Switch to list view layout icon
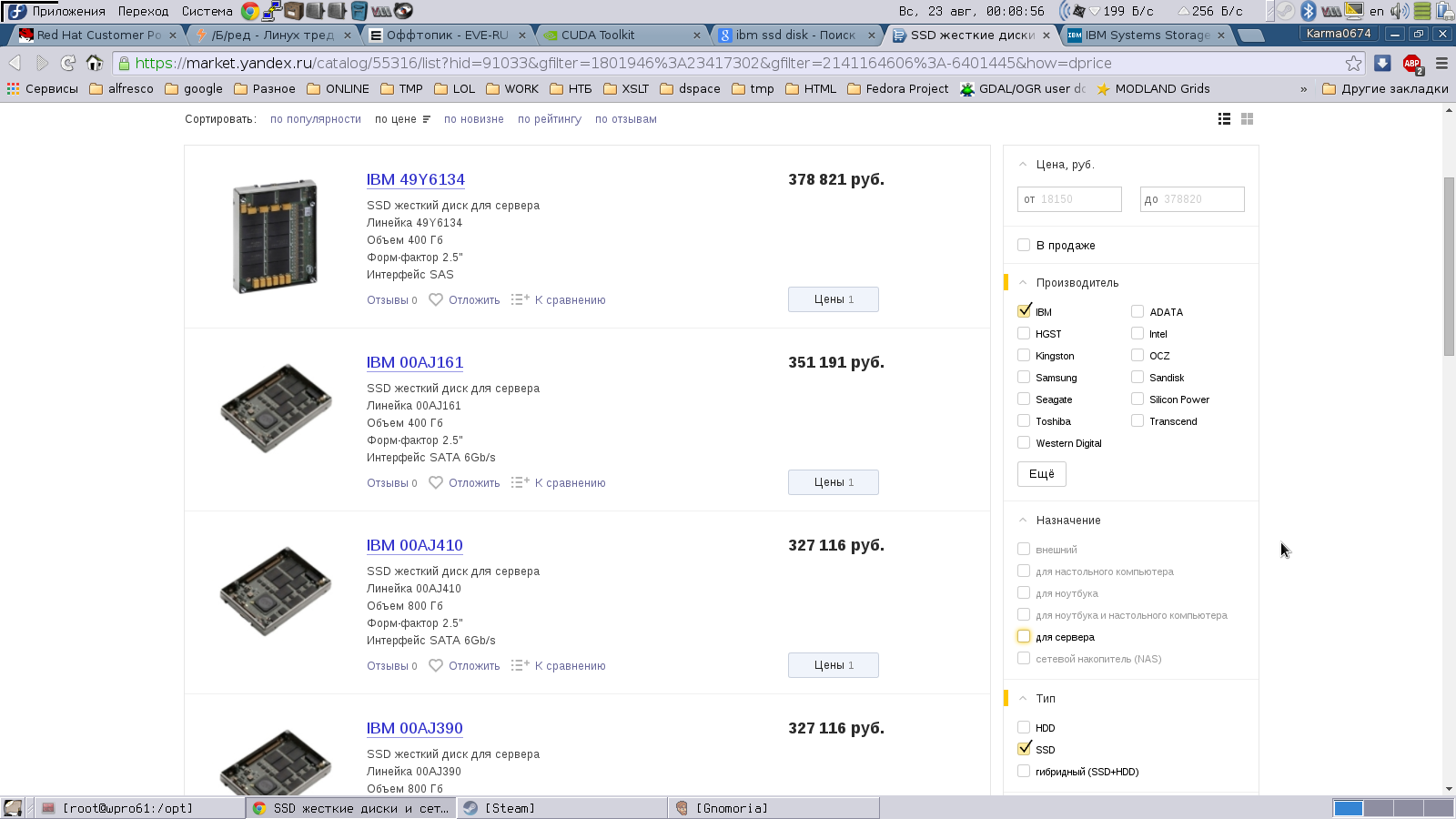 coord(1225,119)
